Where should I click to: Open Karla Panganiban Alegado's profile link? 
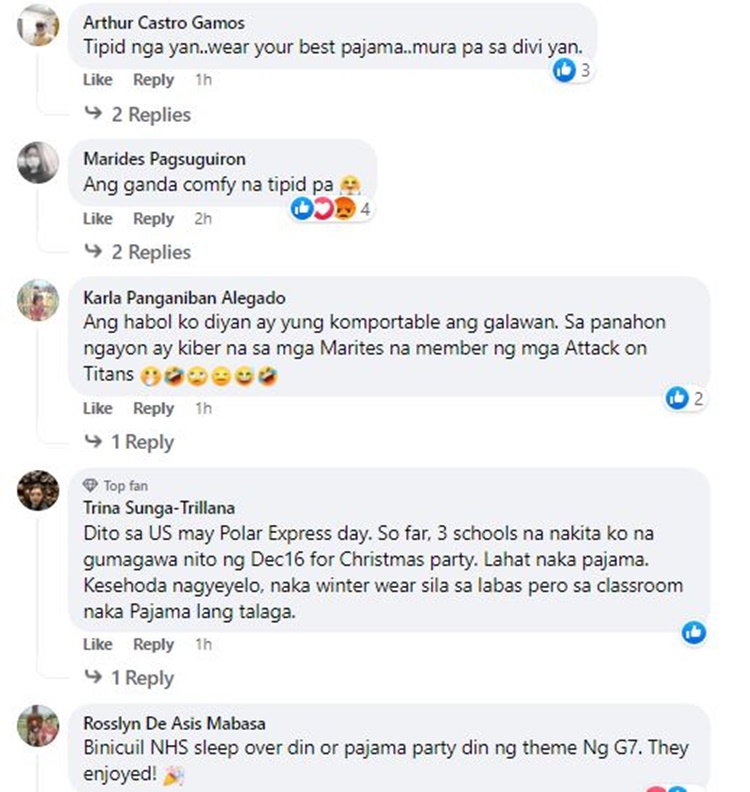click(x=184, y=298)
